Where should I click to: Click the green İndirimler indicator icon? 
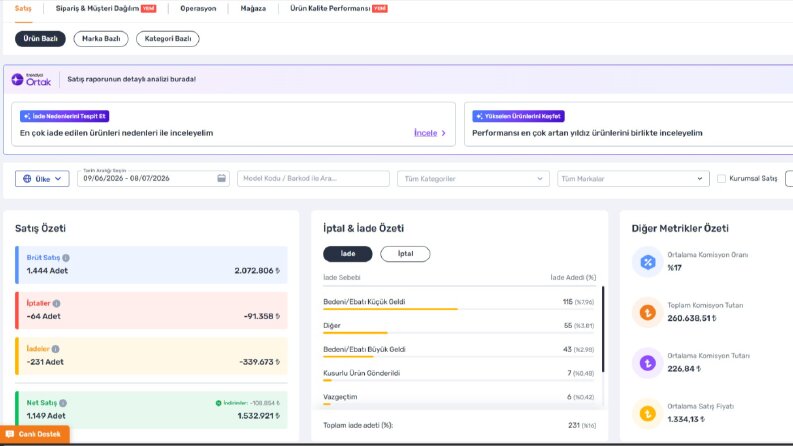click(x=218, y=403)
